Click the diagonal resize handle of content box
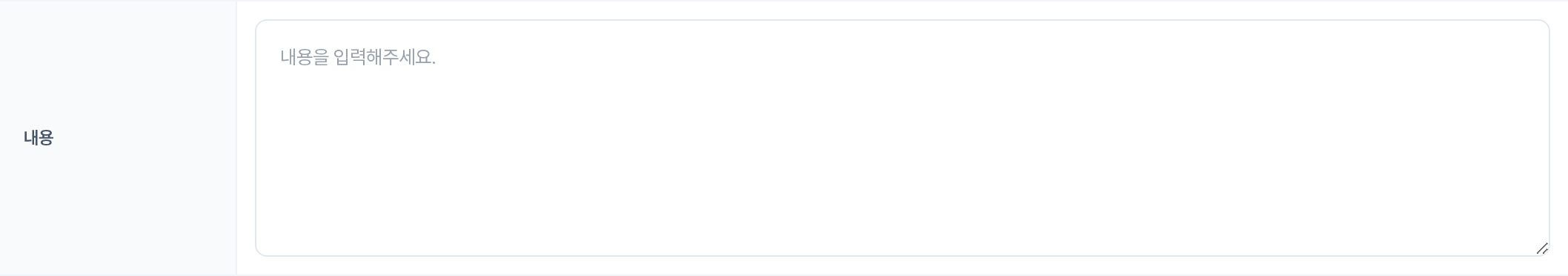Image resolution: width=1568 pixels, height=276 pixels. tap(1541, 249)
